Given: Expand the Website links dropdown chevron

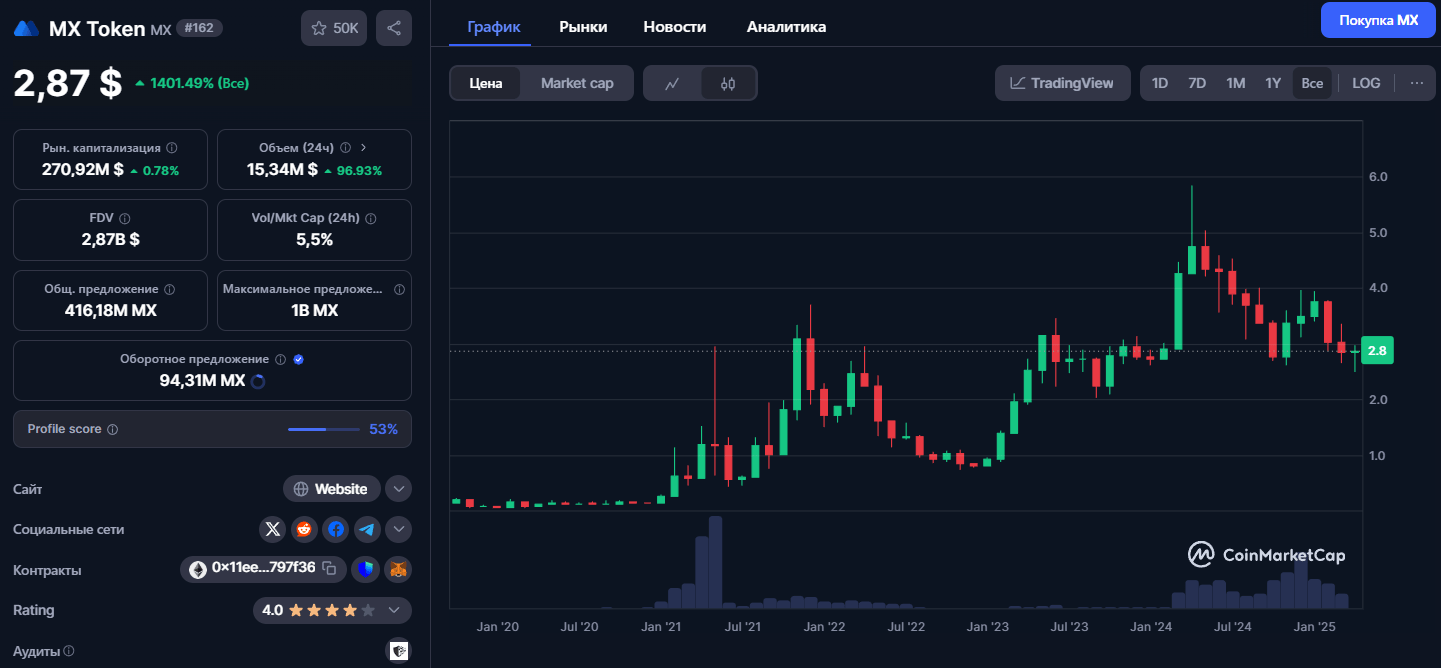Looking at the screenshot, I should (399, 489).
